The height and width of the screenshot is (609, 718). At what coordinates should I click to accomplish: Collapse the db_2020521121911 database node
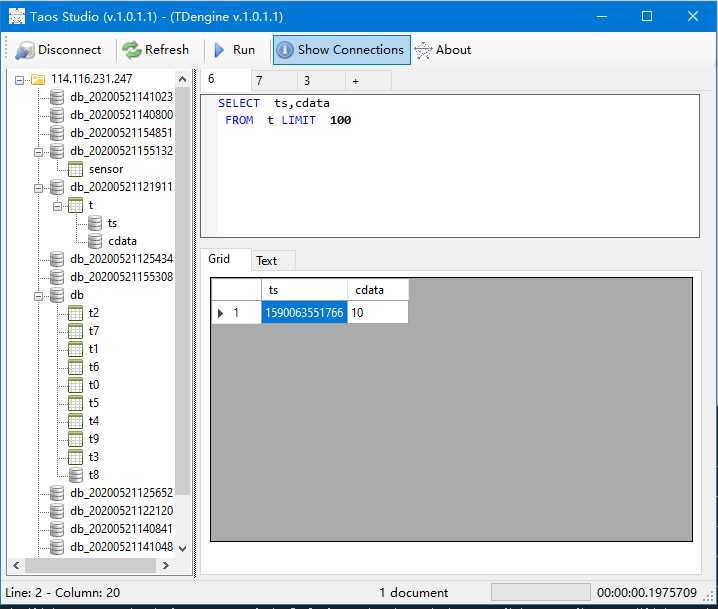click(x=38, y=188)
